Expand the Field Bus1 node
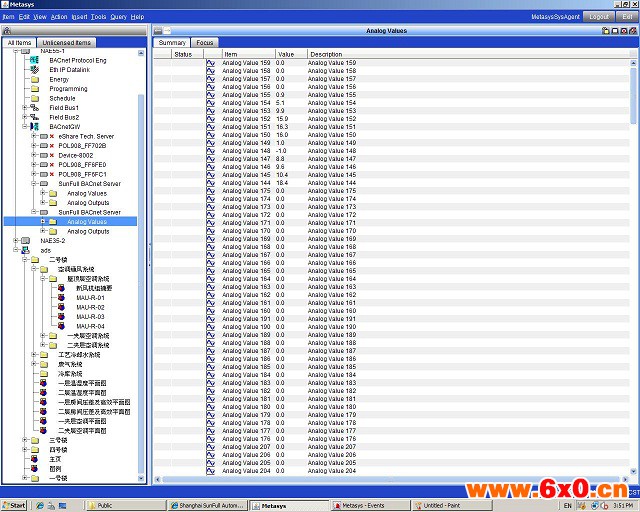Image resolution: width=640 pixels, height=512 pixels. (24, 108)
